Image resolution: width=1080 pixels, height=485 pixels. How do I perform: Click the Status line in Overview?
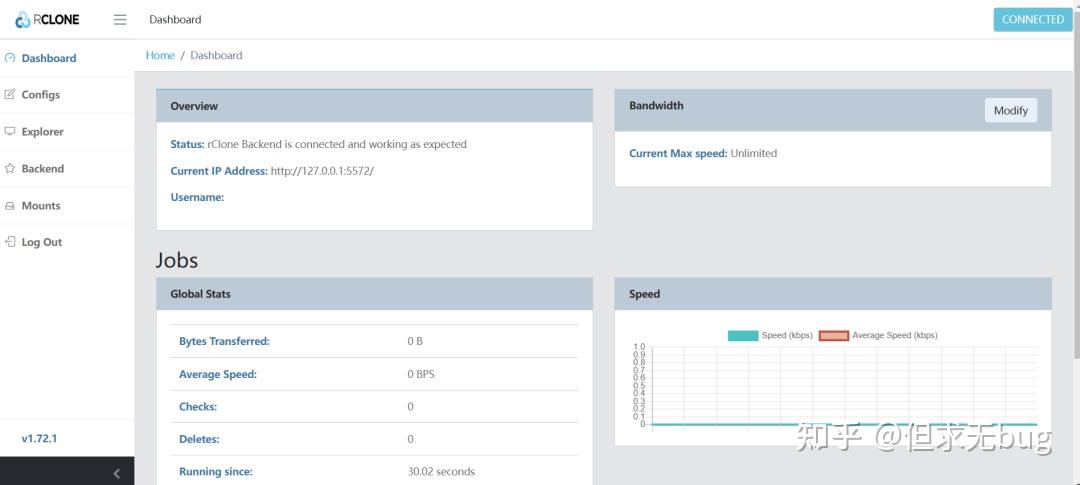coord(318,144)
